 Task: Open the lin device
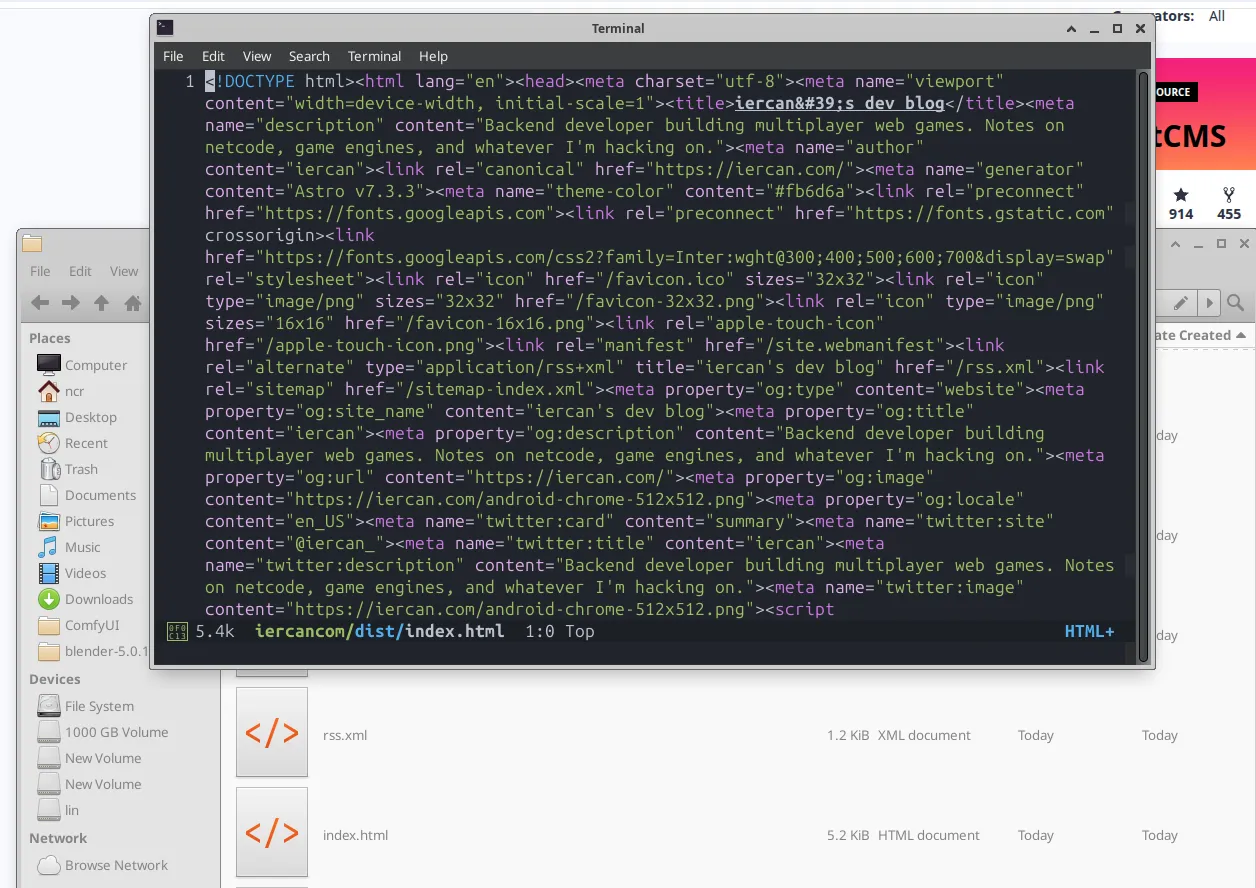(x=58, y=810)
